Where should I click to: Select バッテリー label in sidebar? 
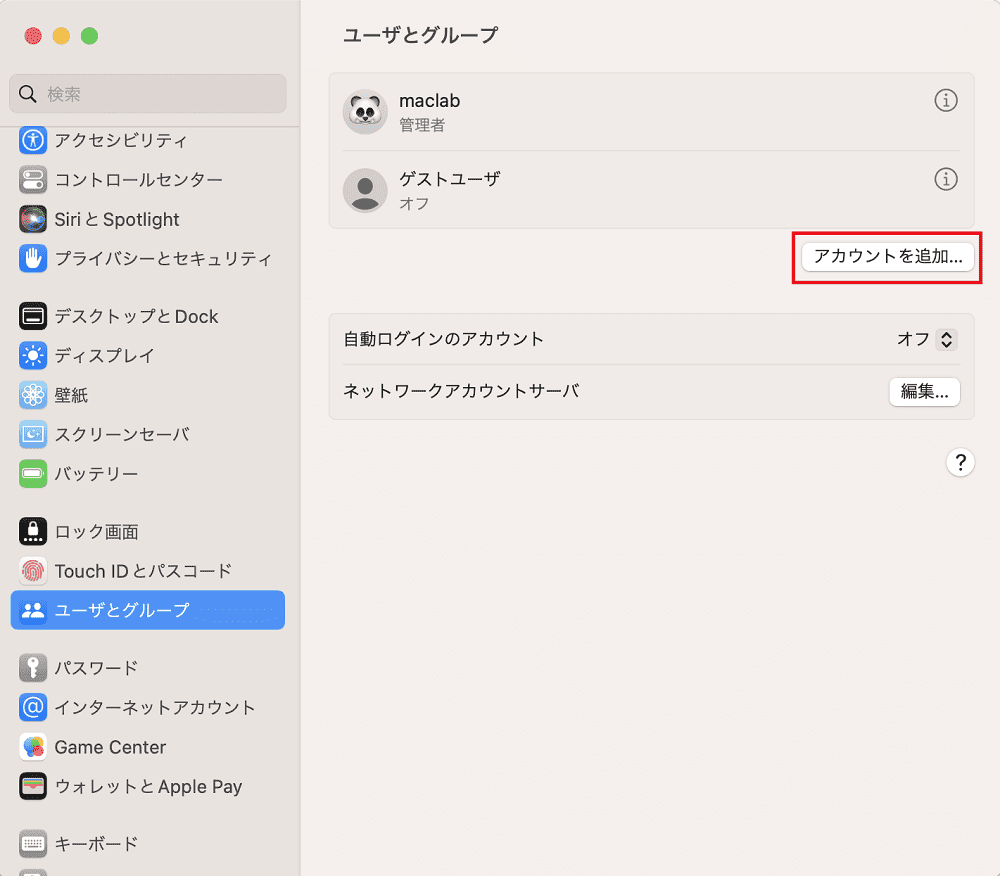tap(96, 474)
